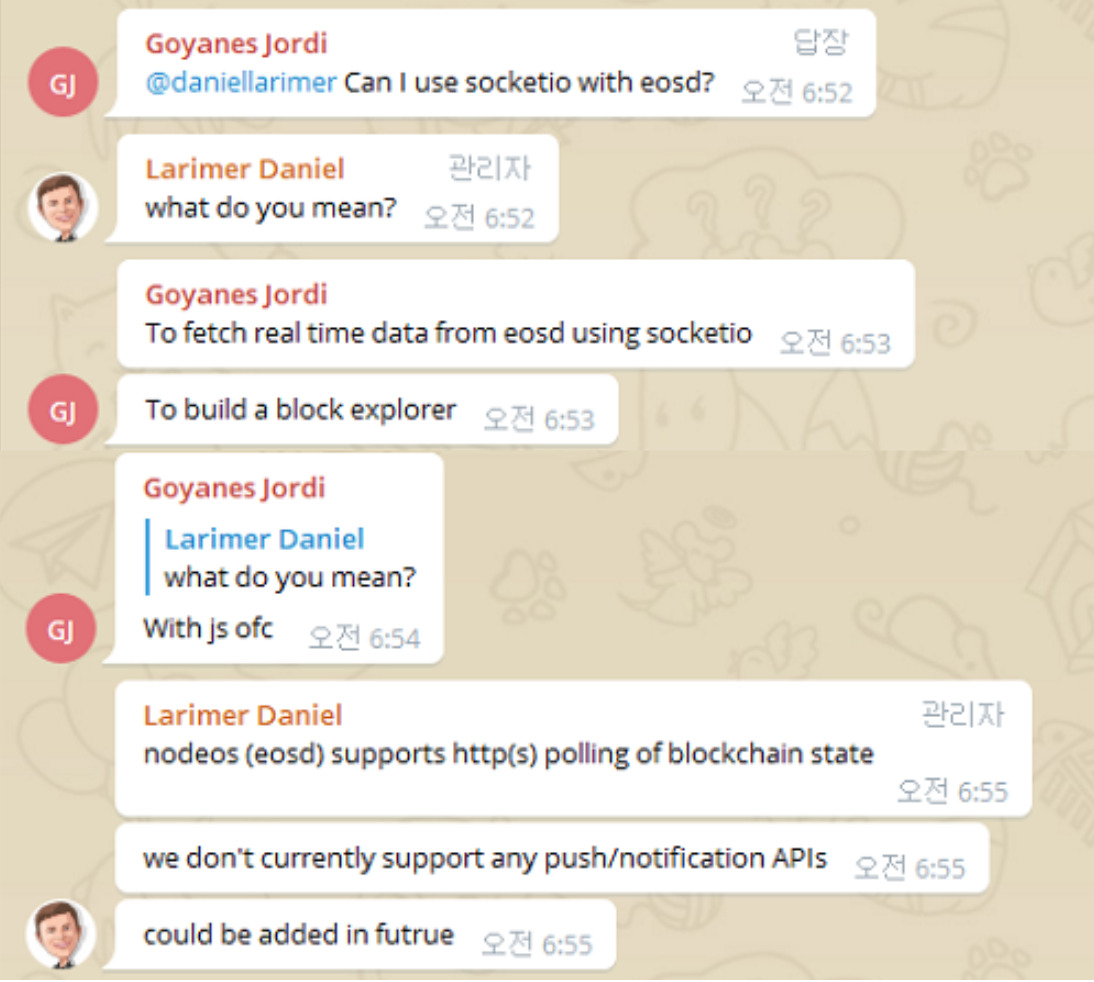The image size is (1094, 982).
Task: Select the 'To build a block explorer' message bubble
Action: pos(368,410)
